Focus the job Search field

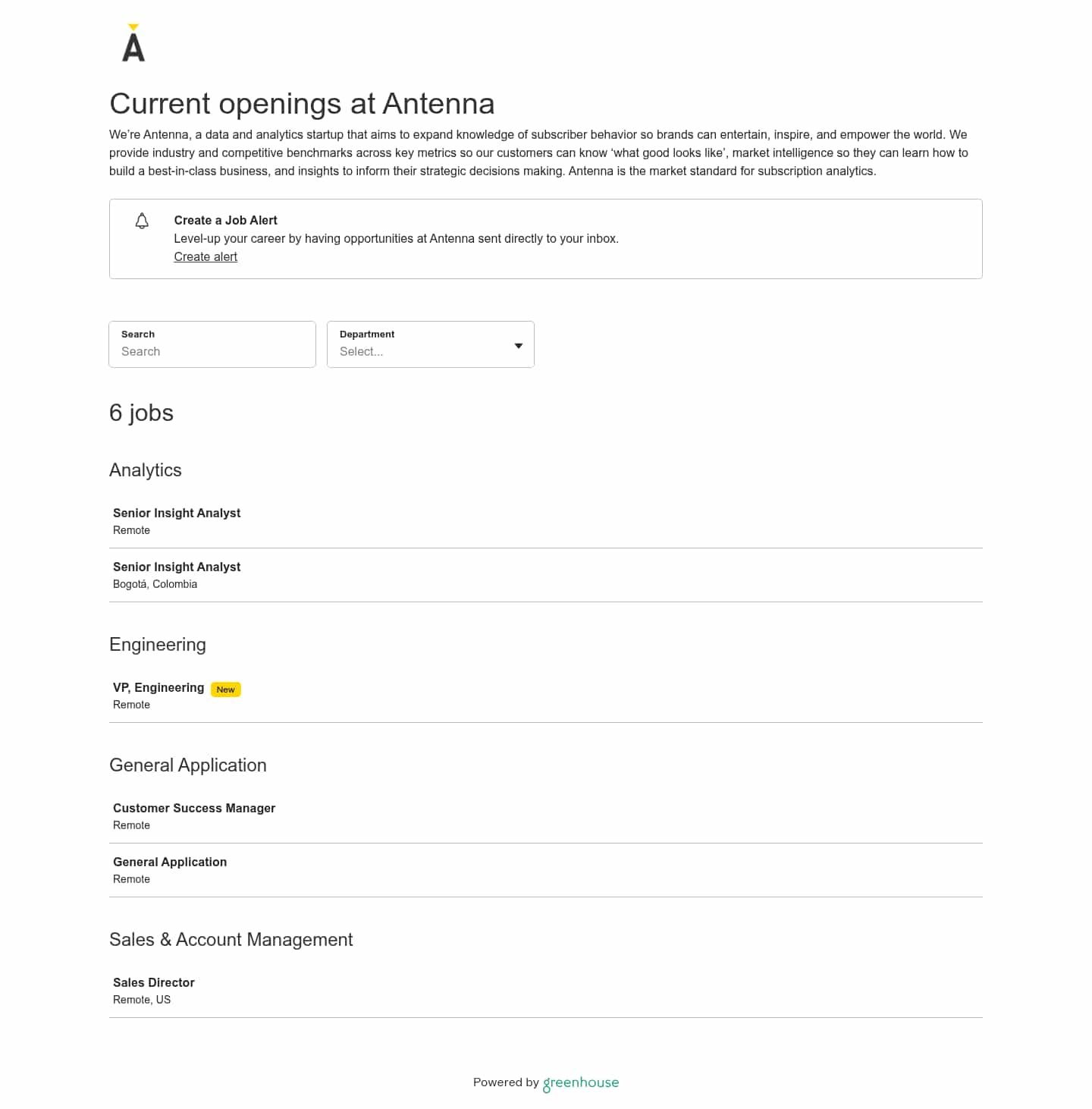[x=212, y=351]
